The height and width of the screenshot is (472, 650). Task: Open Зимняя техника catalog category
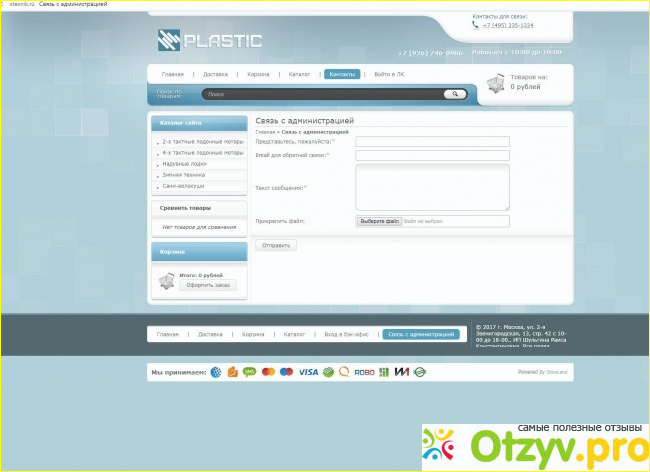[x=183, y=174]
